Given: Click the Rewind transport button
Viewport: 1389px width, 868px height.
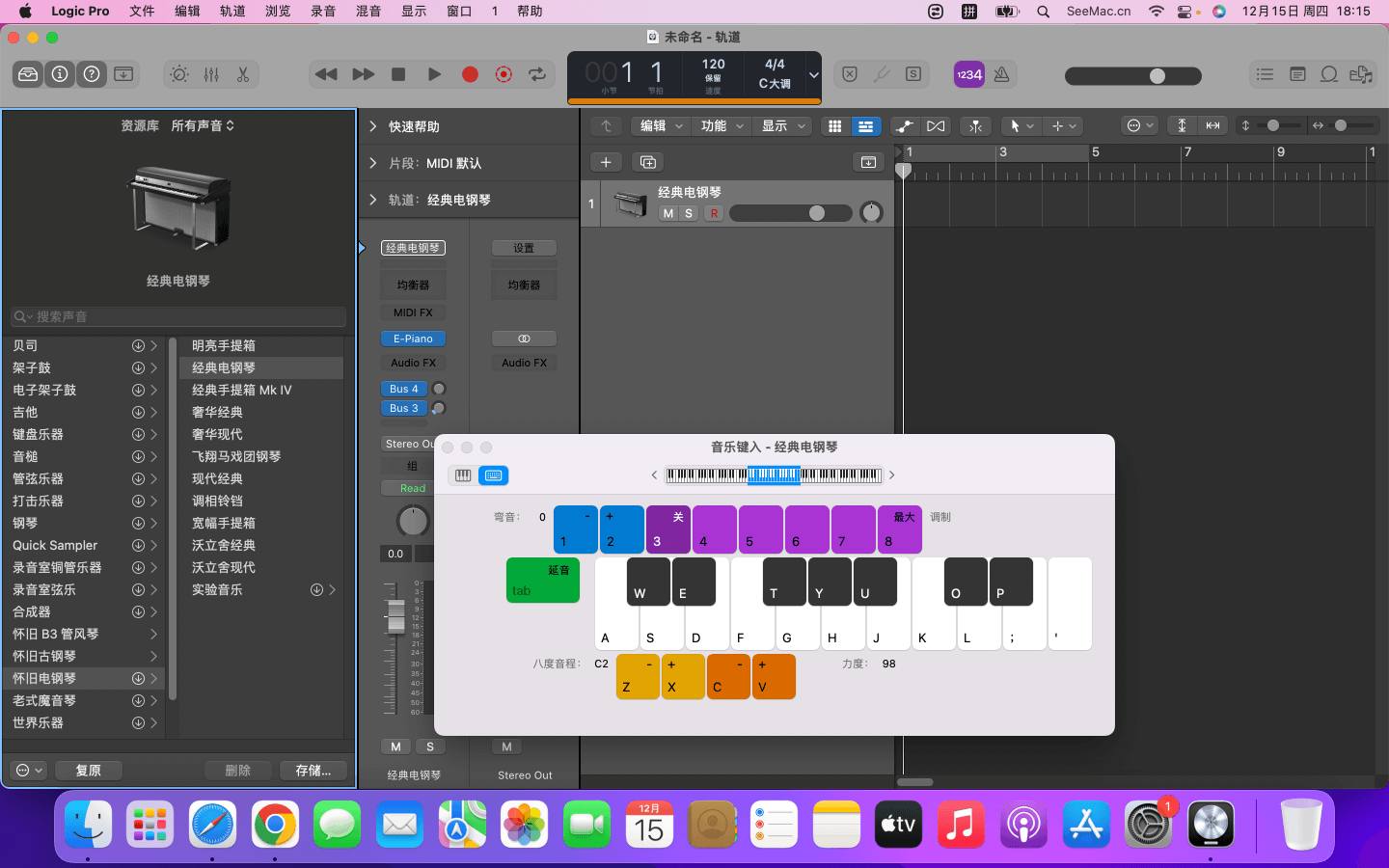Looking at the screenshot, I should click(326, 74).
